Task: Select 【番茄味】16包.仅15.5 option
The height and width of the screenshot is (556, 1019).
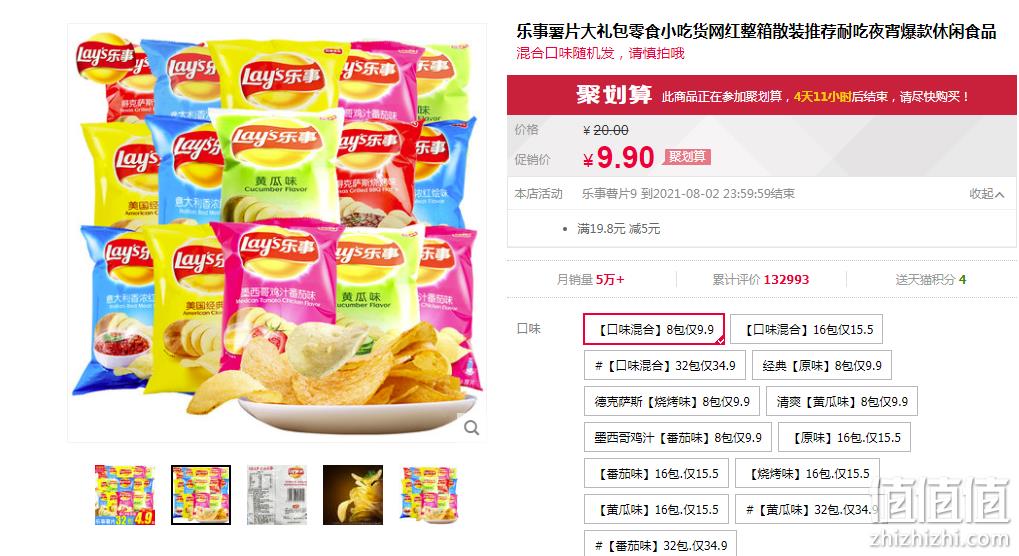Action: coord(656,474)
